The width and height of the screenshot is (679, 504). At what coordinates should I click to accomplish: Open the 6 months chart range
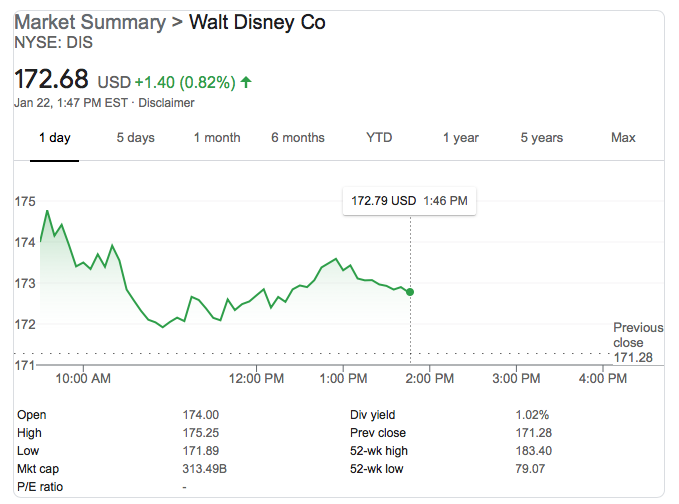point(298,138)
